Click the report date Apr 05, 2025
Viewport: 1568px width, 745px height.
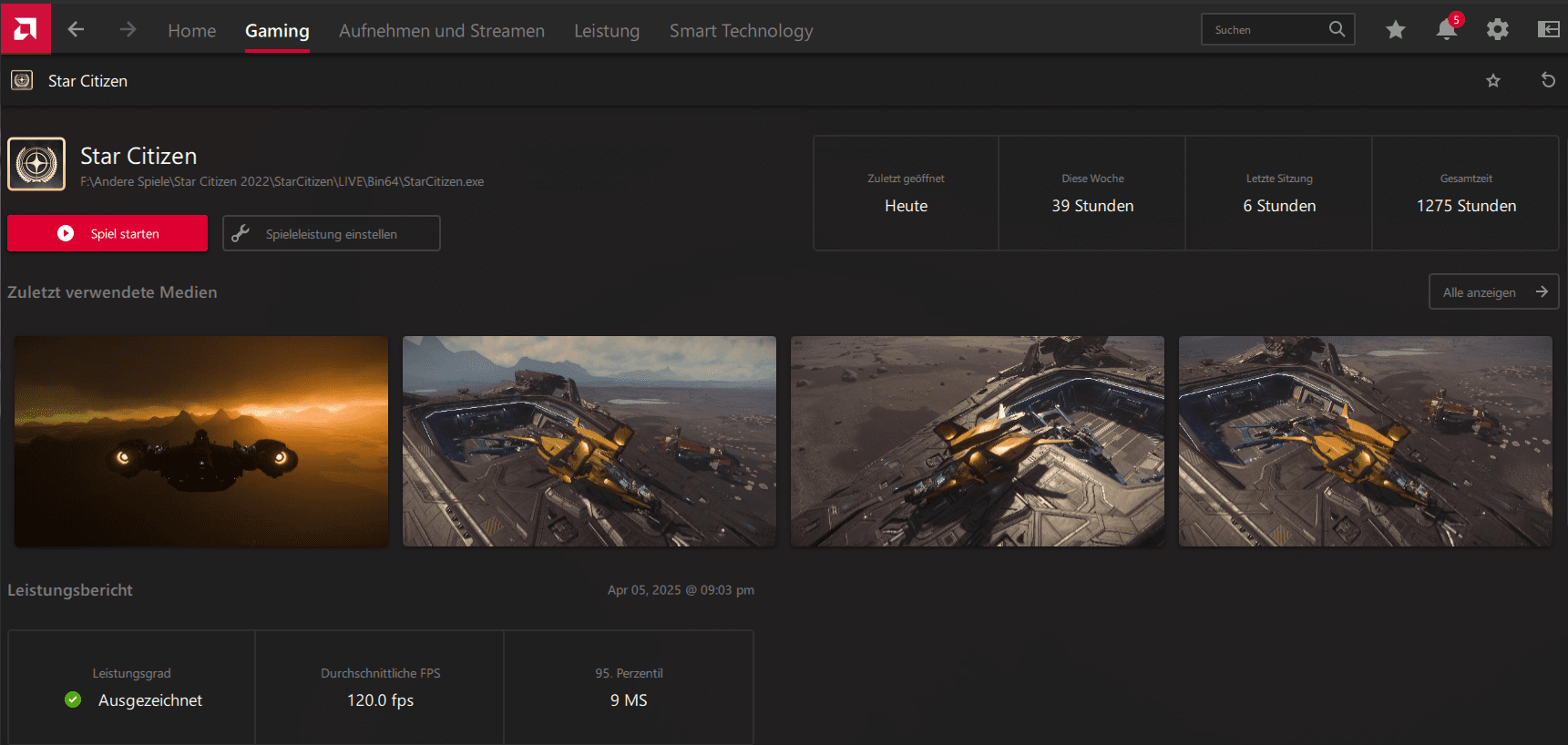click(x=681, y=590)
